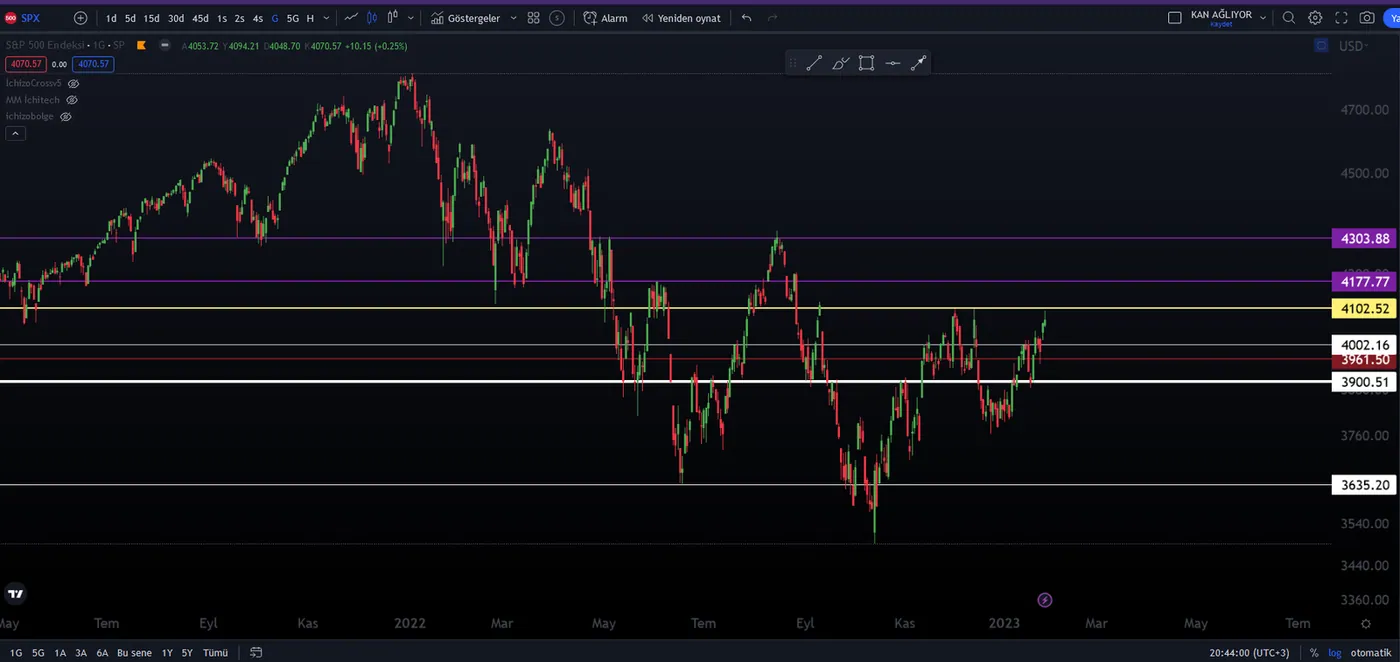Expand the timeframe interval dropdown

tap(326, 18)
